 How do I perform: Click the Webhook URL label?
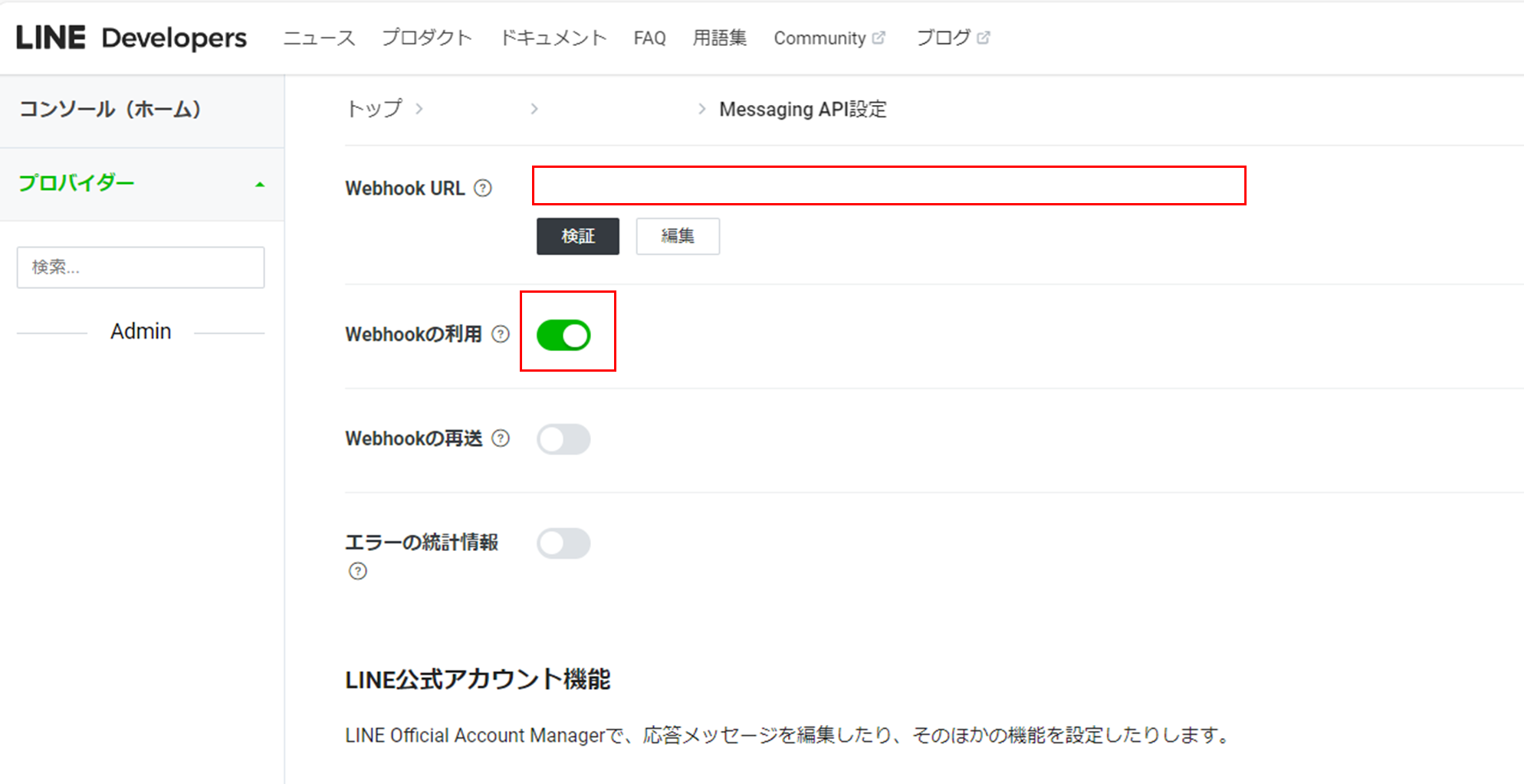(405, 188)
